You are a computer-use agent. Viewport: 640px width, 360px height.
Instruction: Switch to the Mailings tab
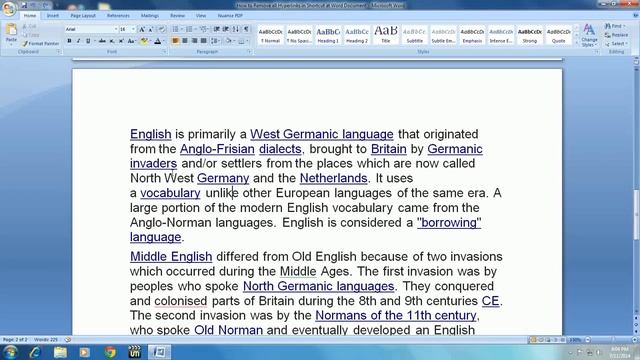click(150, 16)
